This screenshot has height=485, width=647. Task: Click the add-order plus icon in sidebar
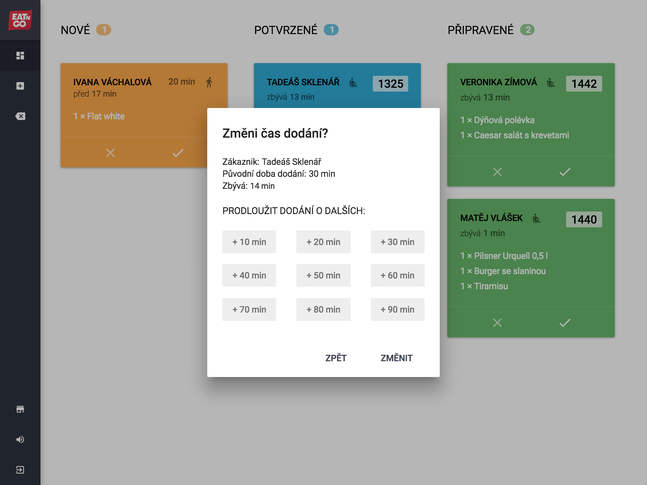point(20,86)
